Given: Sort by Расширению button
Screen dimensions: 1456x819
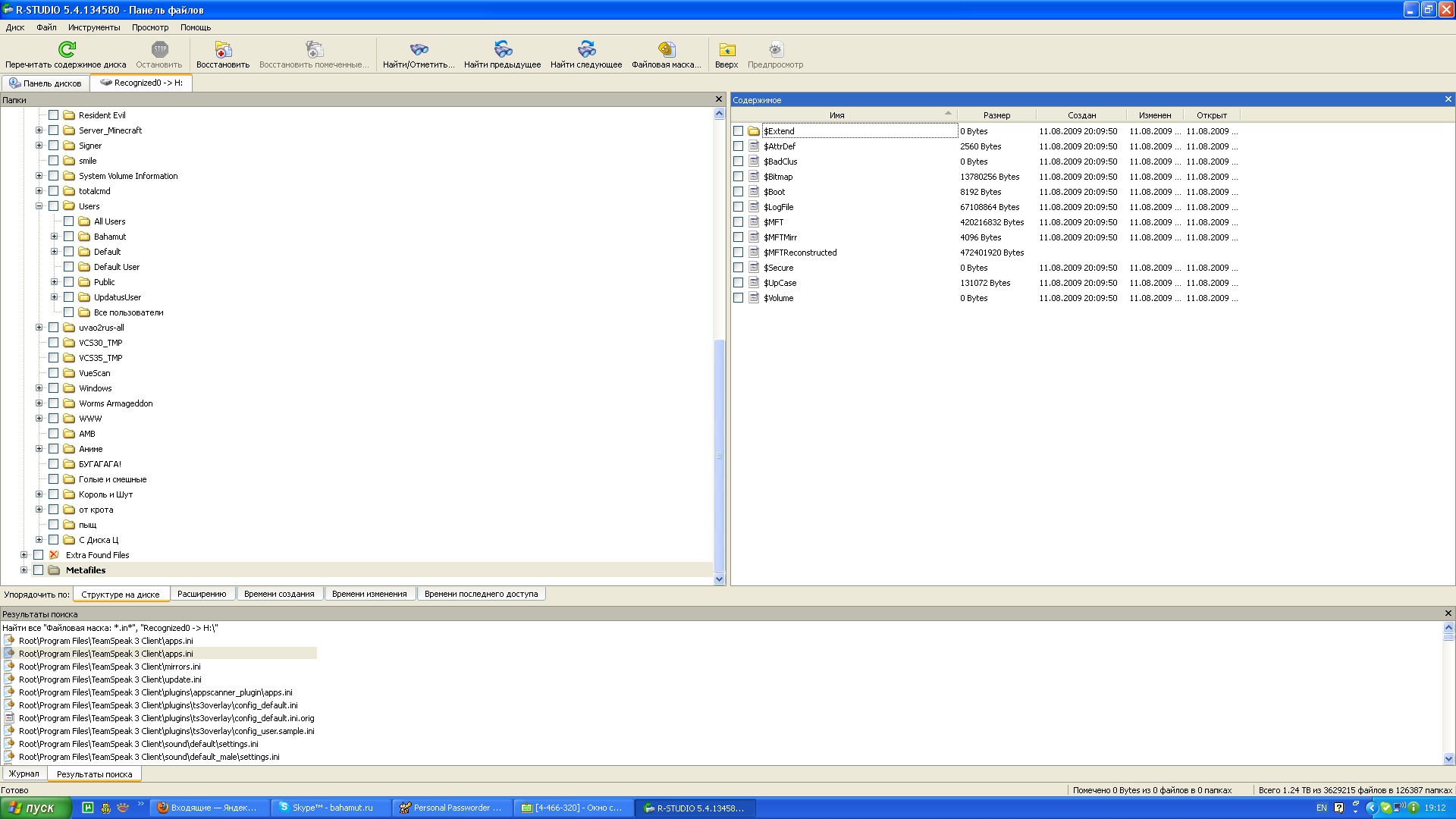Looking at the screenshot, I should coord(202,594).
